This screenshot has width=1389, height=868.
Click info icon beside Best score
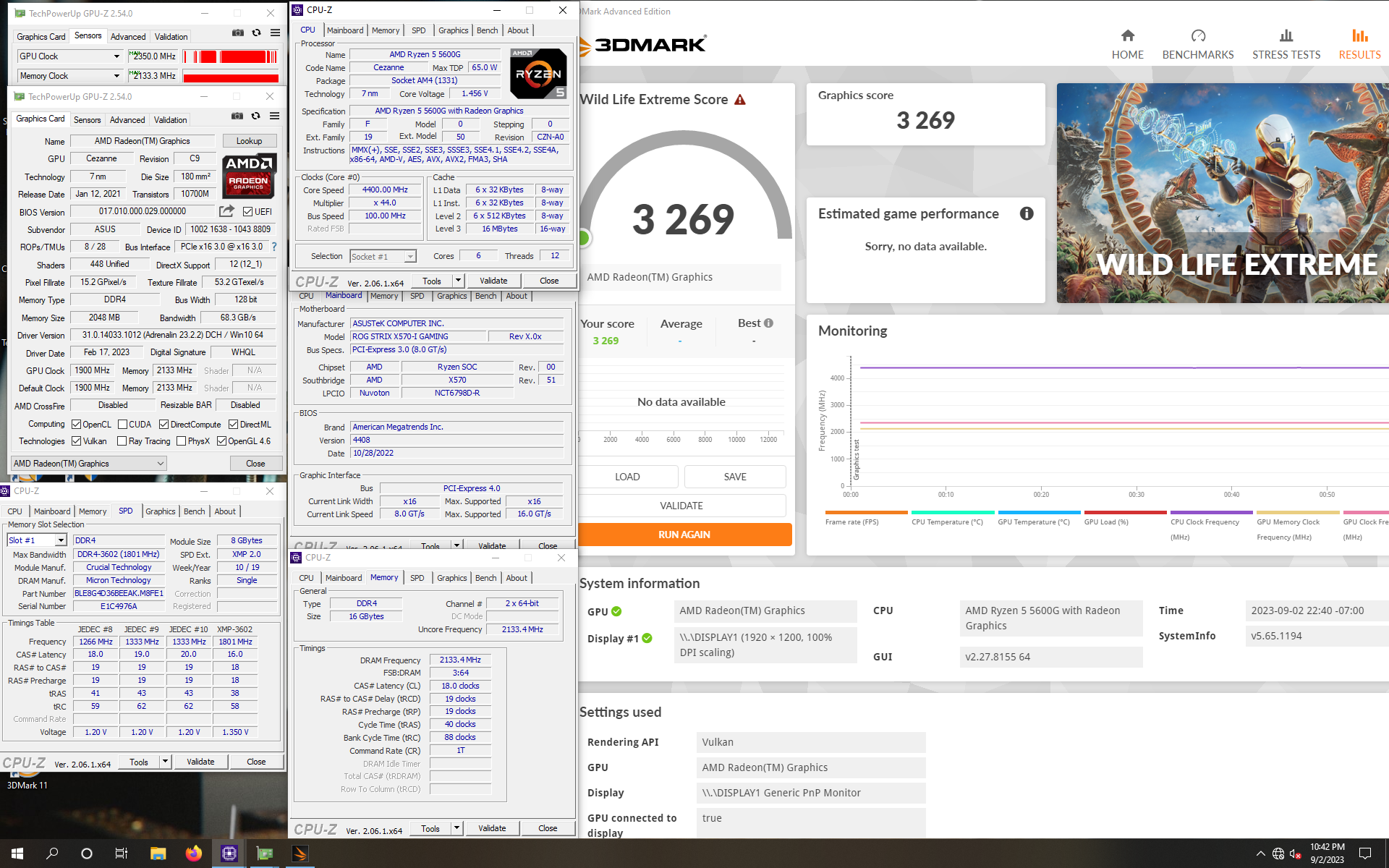click(768, 323)
